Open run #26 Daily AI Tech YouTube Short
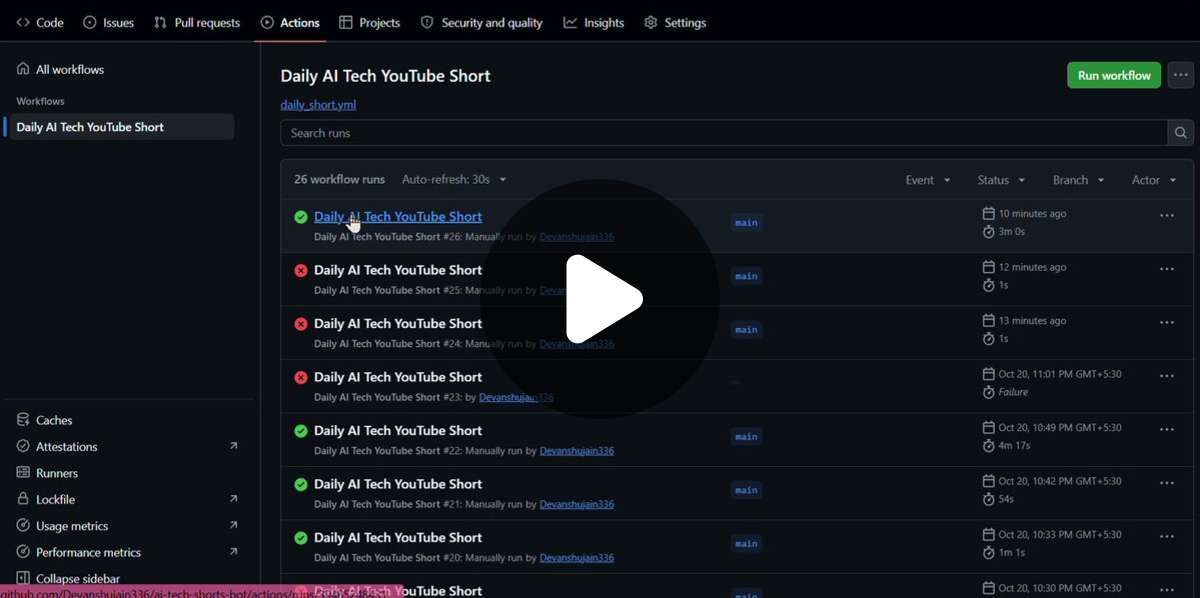 (x=398, y=216)
